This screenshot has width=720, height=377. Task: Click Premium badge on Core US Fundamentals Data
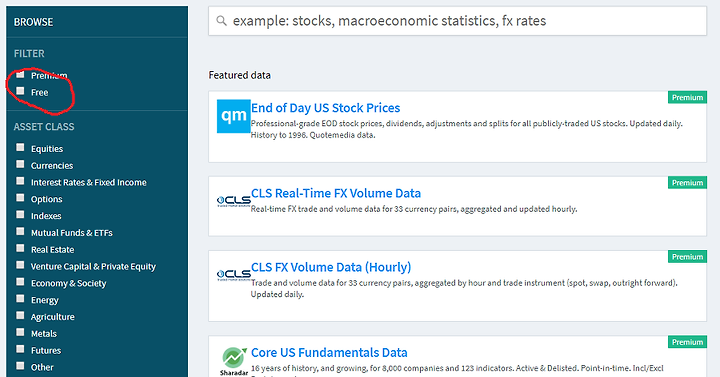point(687,342)
